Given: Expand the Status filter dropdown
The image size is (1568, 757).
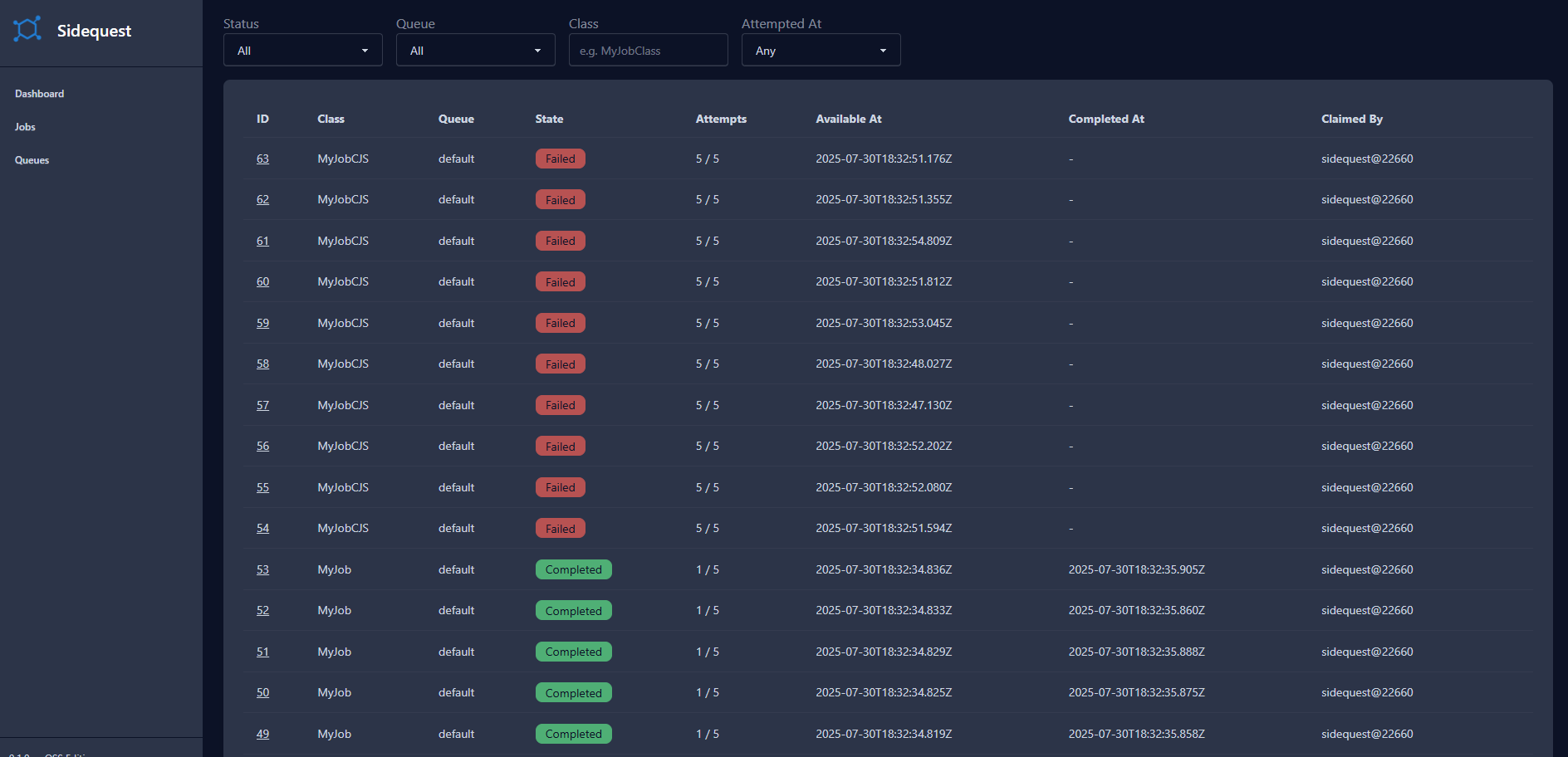Looking at the screenshot, I should coord(303,50).
